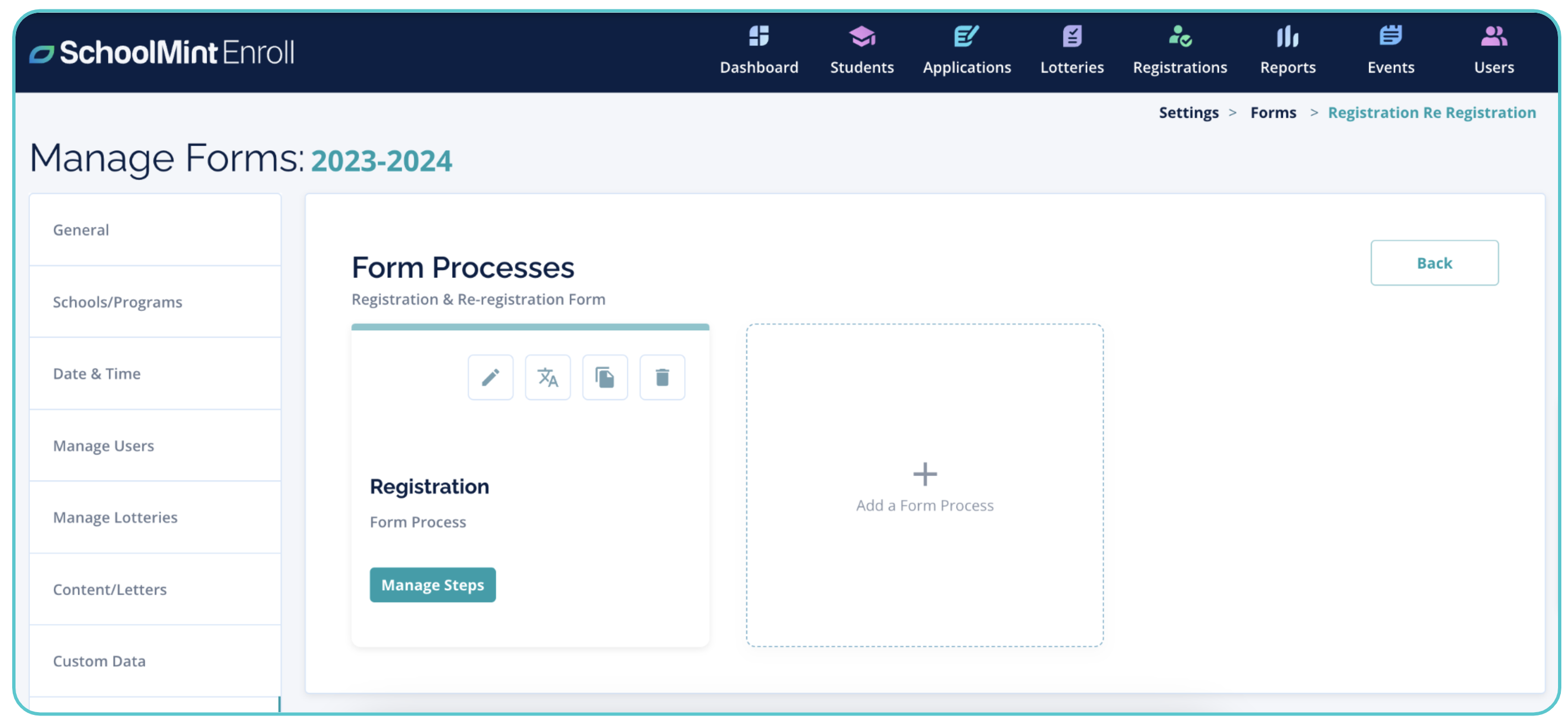The image size is (1568, 726).
Task: Click the trash delete icon on Registration card
Action: [662, 377]
